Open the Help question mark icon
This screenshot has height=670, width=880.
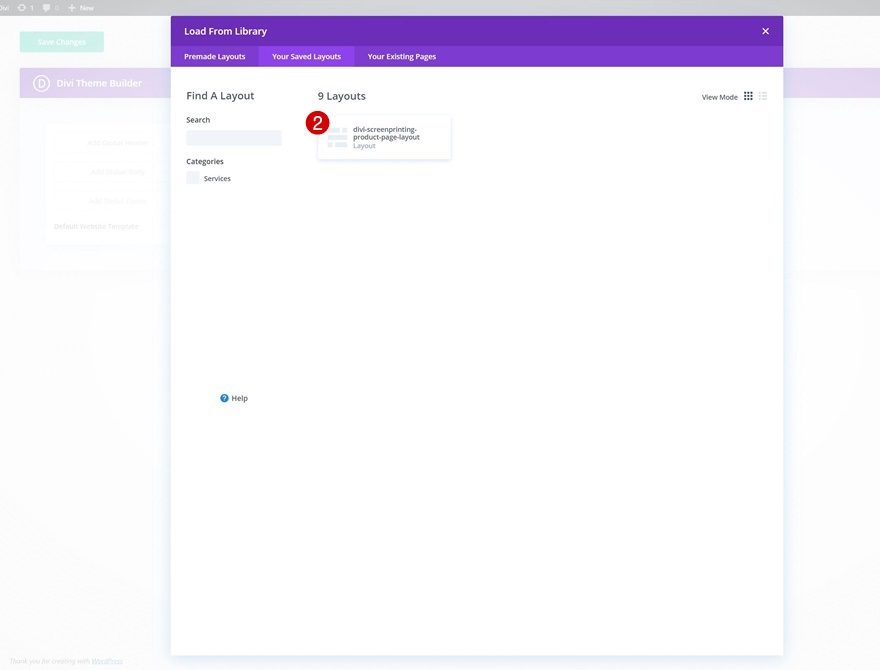[222, 396]
